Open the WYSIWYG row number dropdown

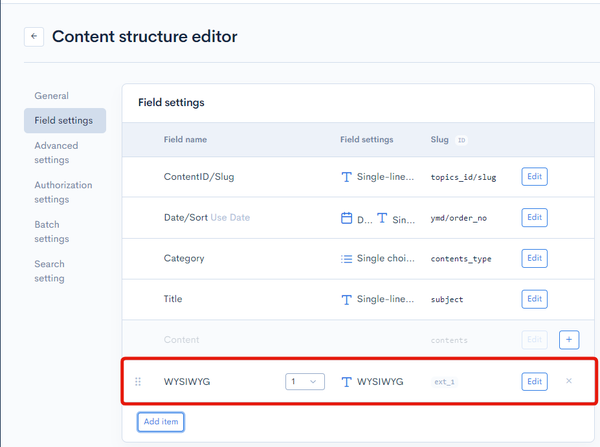pyautogui.click(x=305, y=382)
